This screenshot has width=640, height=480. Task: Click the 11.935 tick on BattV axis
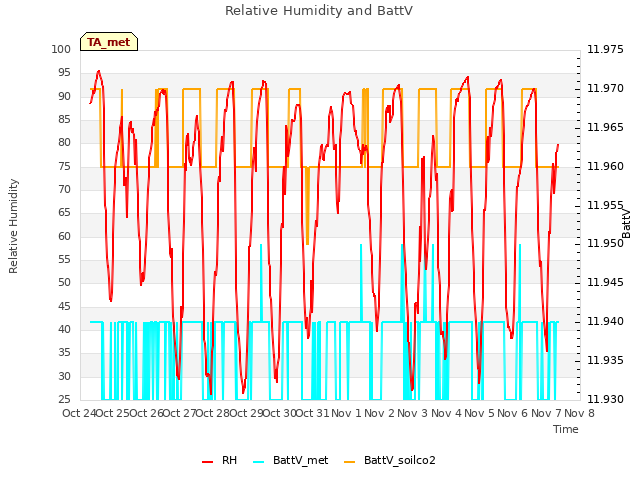pyautogui.click(x=605, y=360)
